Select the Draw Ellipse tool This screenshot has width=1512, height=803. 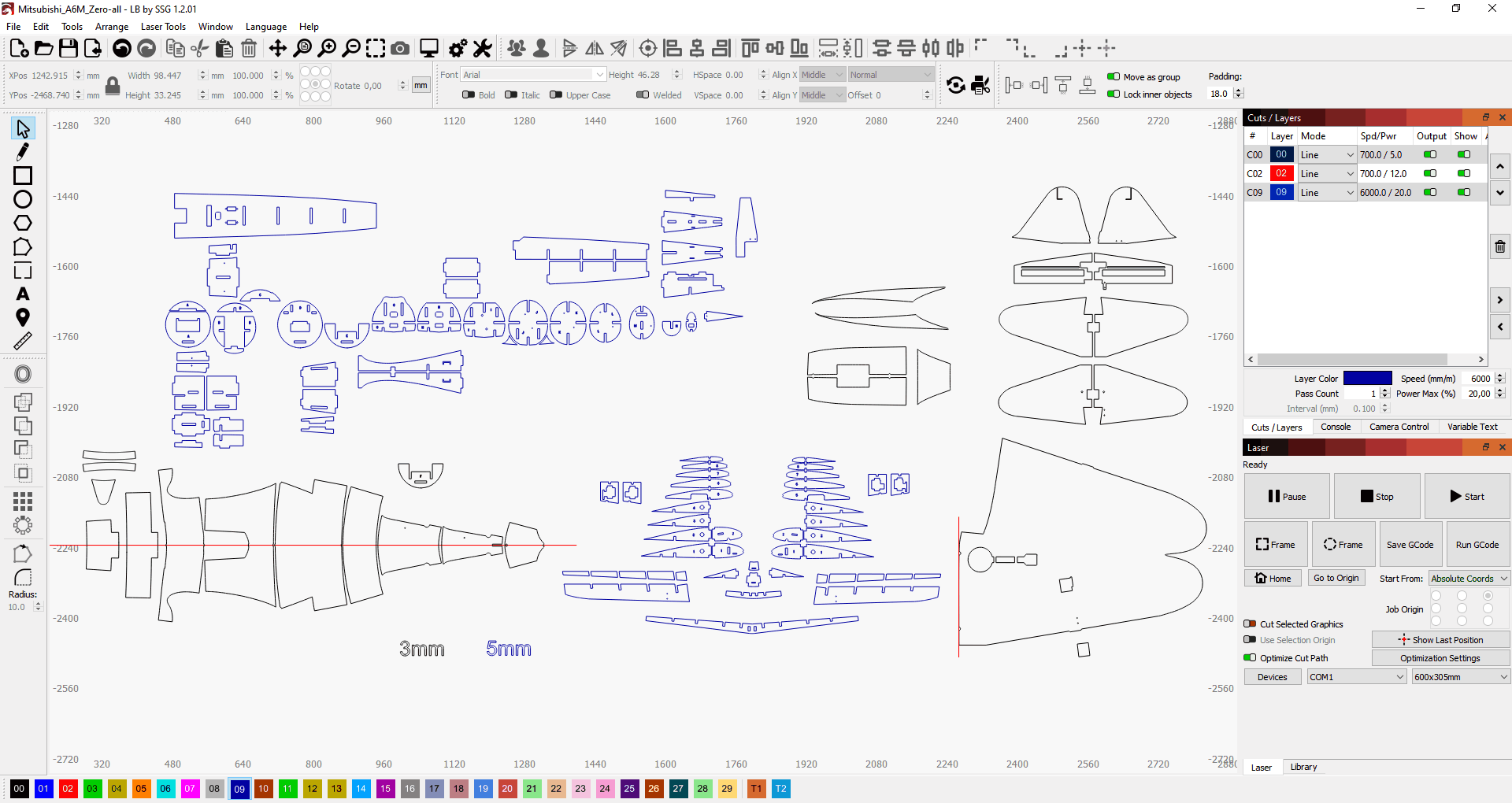(x=23, y=199)
